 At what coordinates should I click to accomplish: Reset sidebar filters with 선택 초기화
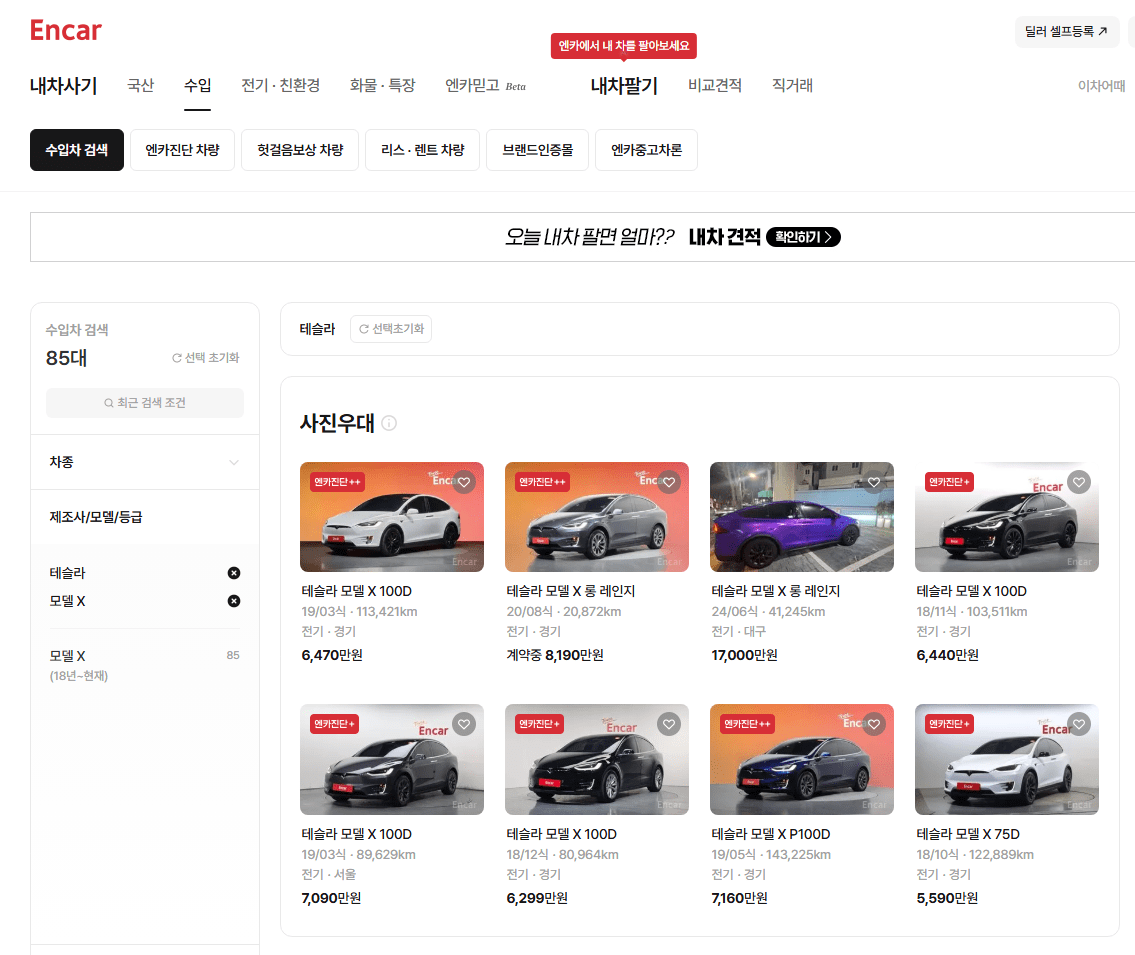pyautogui.click(x=206, y=358)
